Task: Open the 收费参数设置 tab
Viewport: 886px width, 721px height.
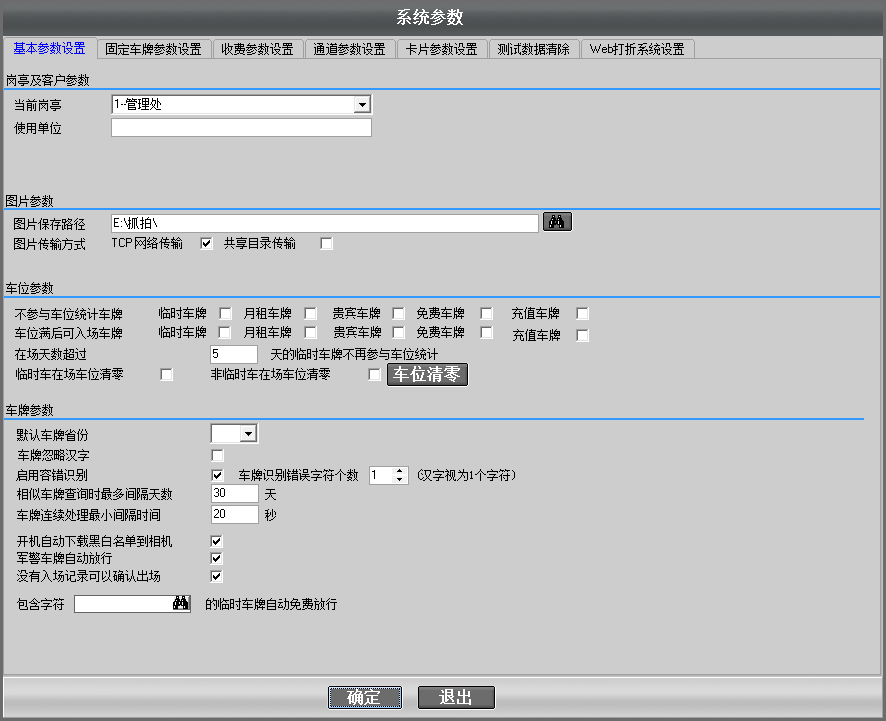Action: point(257,49)
